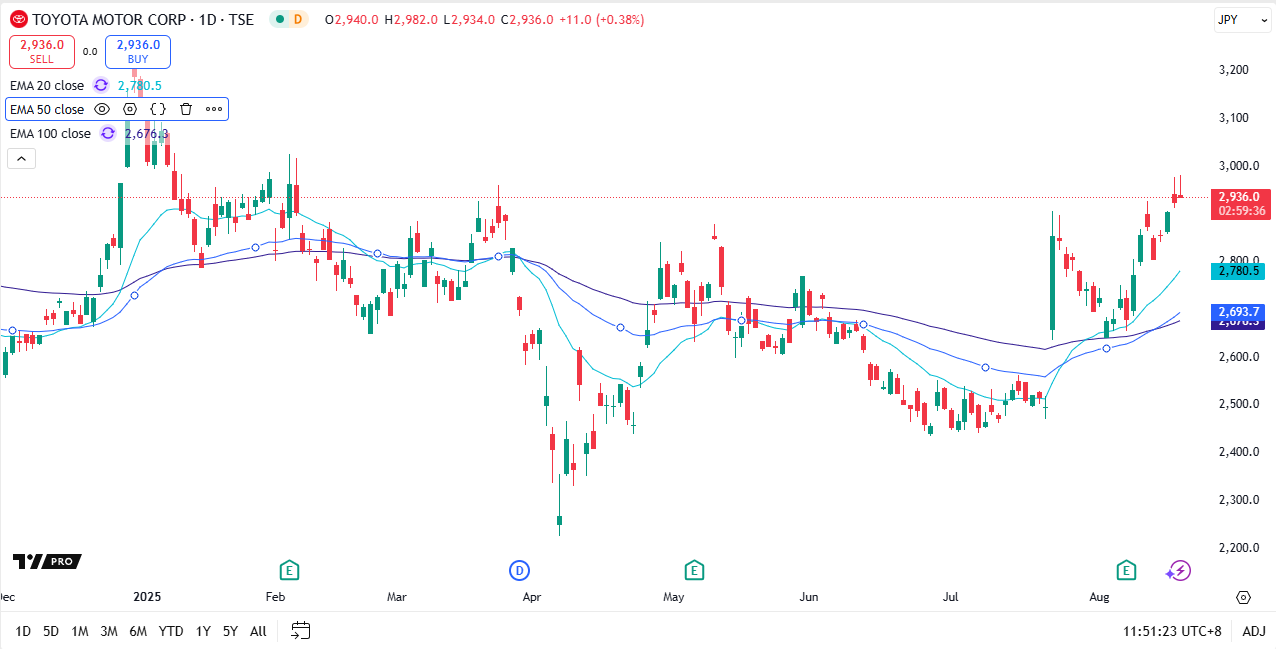
Task: Open the go-to-date calendar icon
Action: (300, 630)
